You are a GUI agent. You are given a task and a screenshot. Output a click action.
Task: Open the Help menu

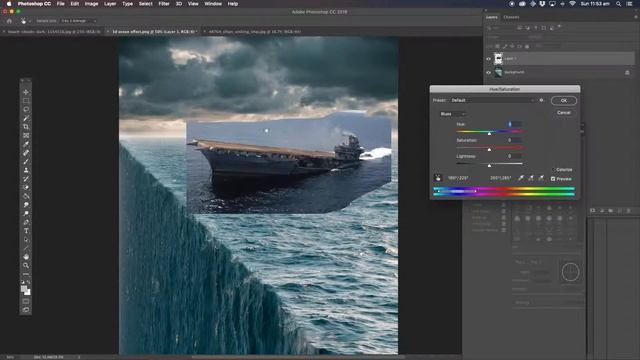point(233,4)
